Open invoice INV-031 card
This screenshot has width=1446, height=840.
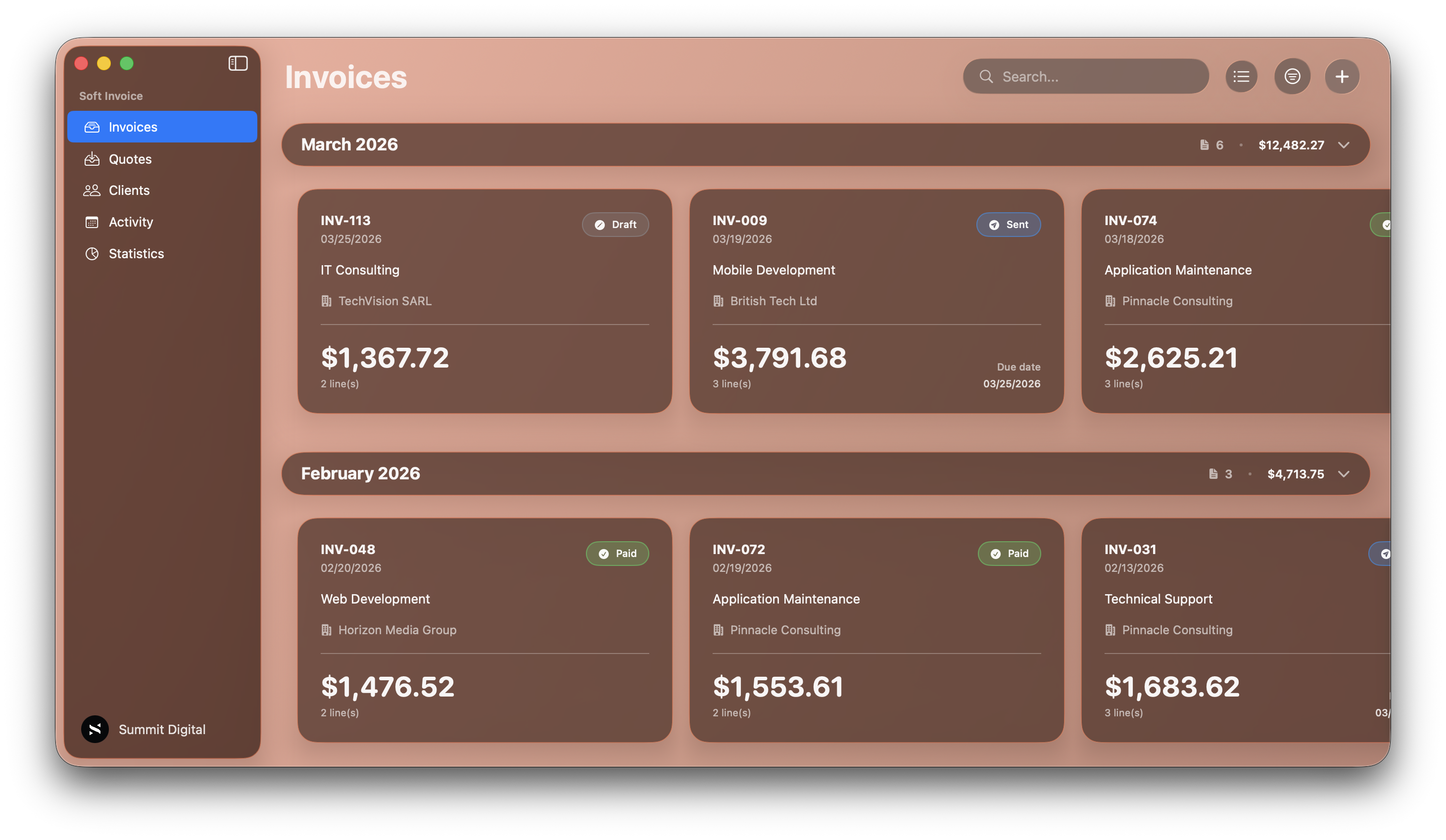point(1235,630)
